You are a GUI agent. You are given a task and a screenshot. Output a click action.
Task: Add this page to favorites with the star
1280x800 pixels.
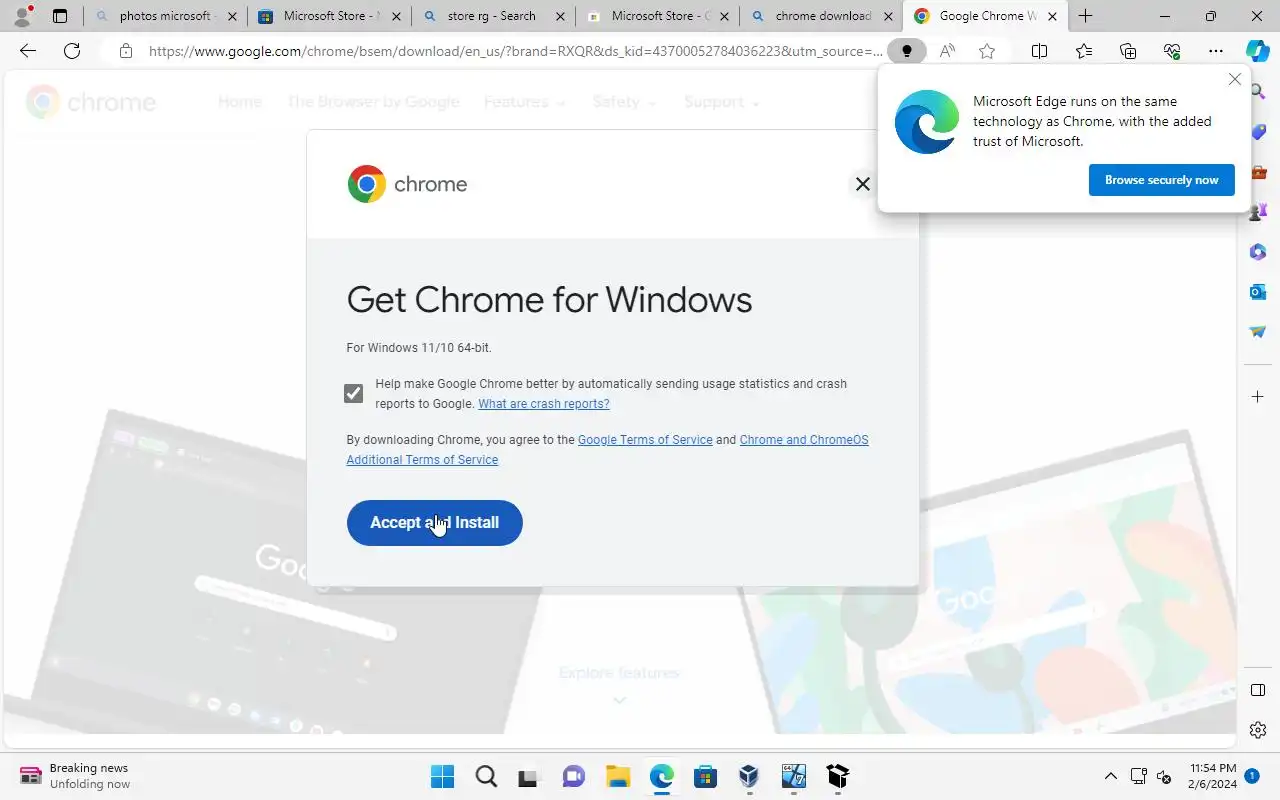(x=987, y=52)
